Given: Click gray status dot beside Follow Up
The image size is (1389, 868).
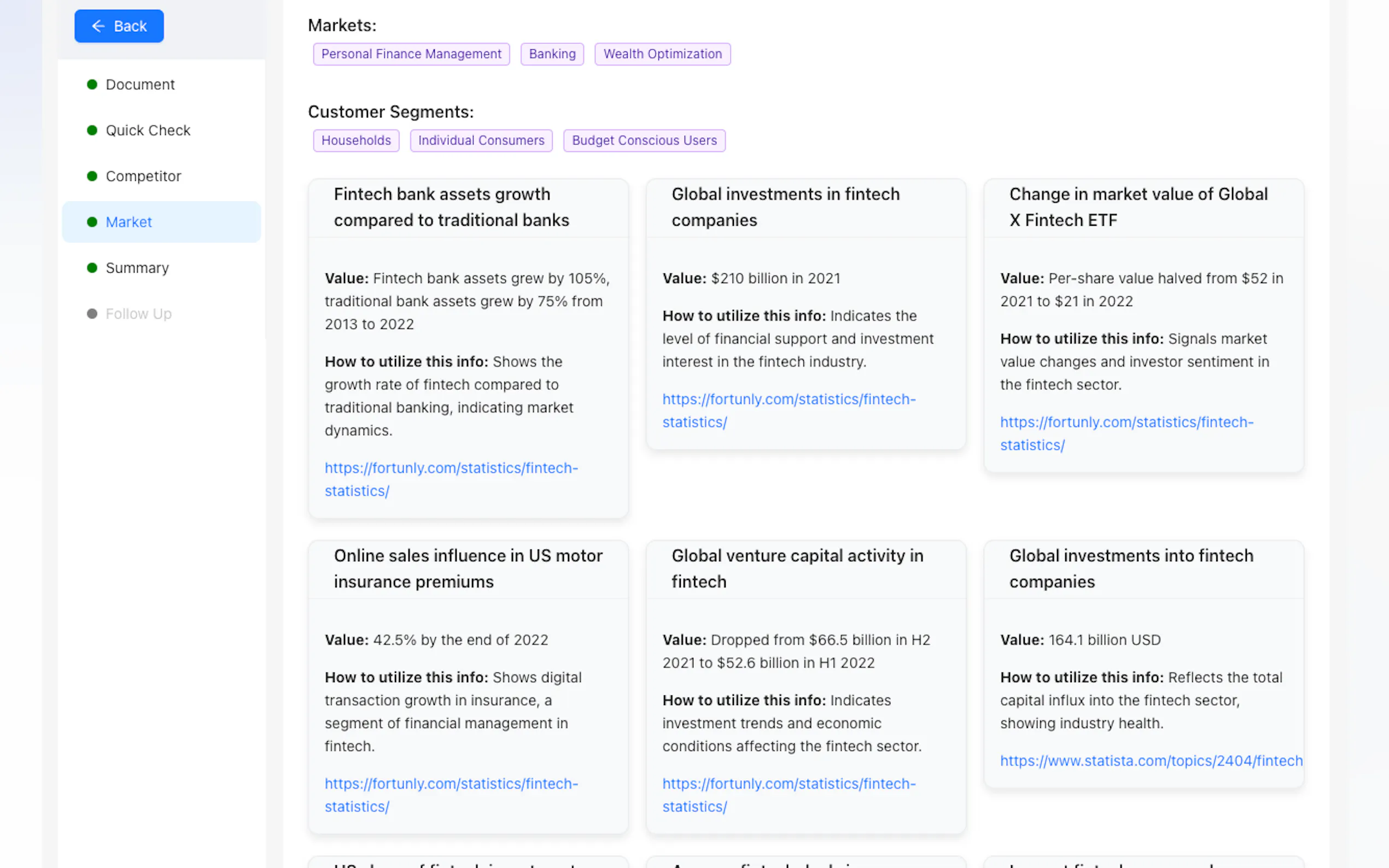Looking at the screenshot, I should click(92, 314).
